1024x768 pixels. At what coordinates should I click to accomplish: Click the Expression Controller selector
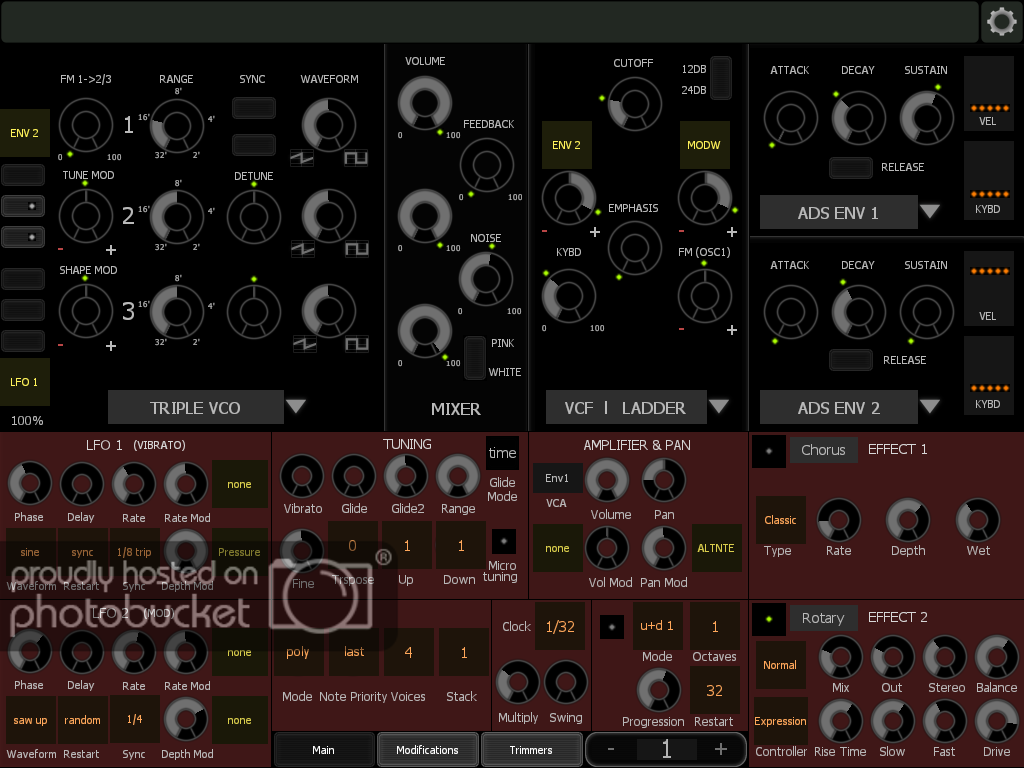pos(780,721)
